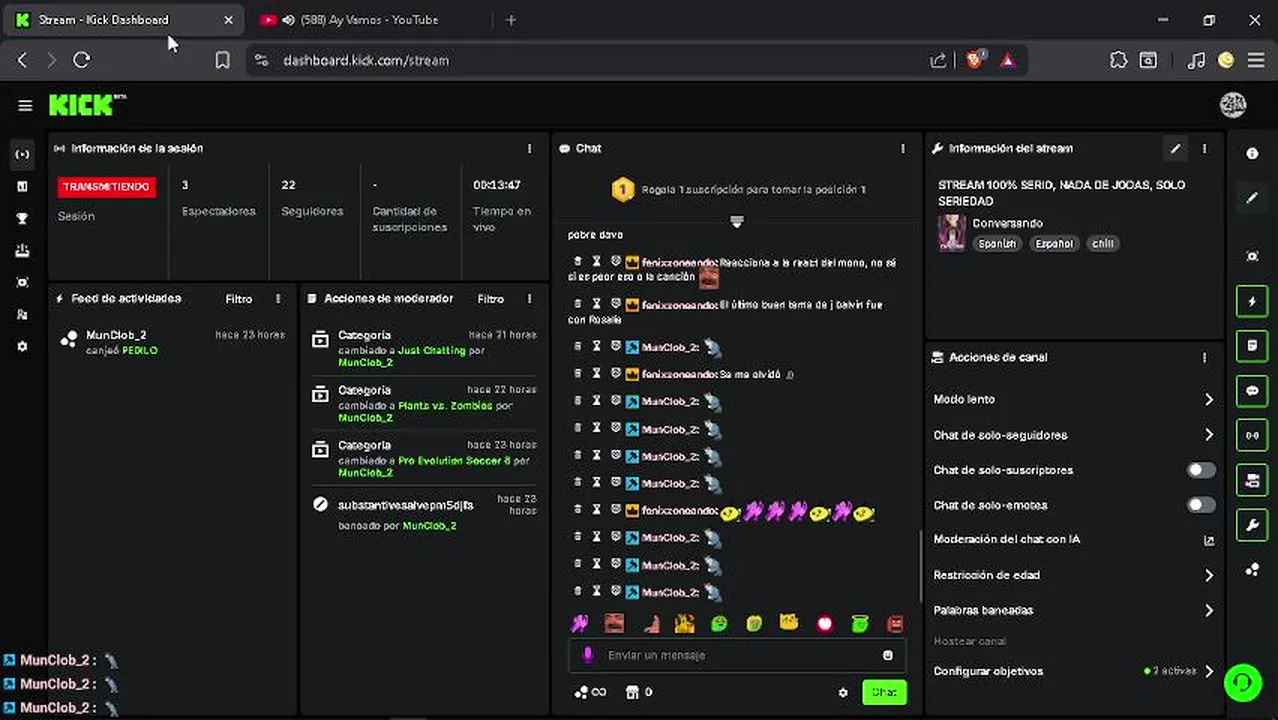Toggle the wrench widget in right sidebar
This screenshot has width=1278, height=720.
coord(1252,524)
